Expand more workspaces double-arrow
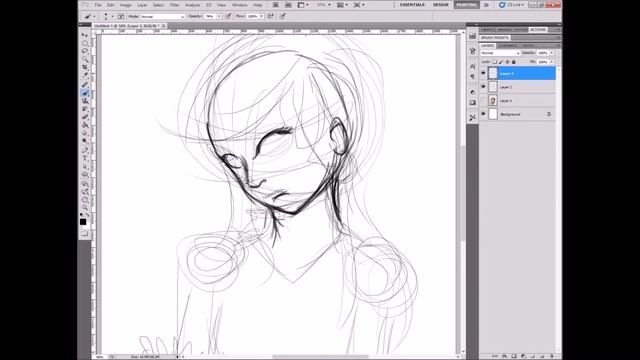Screen dimensions: 640x360 [x=486, y=5]
